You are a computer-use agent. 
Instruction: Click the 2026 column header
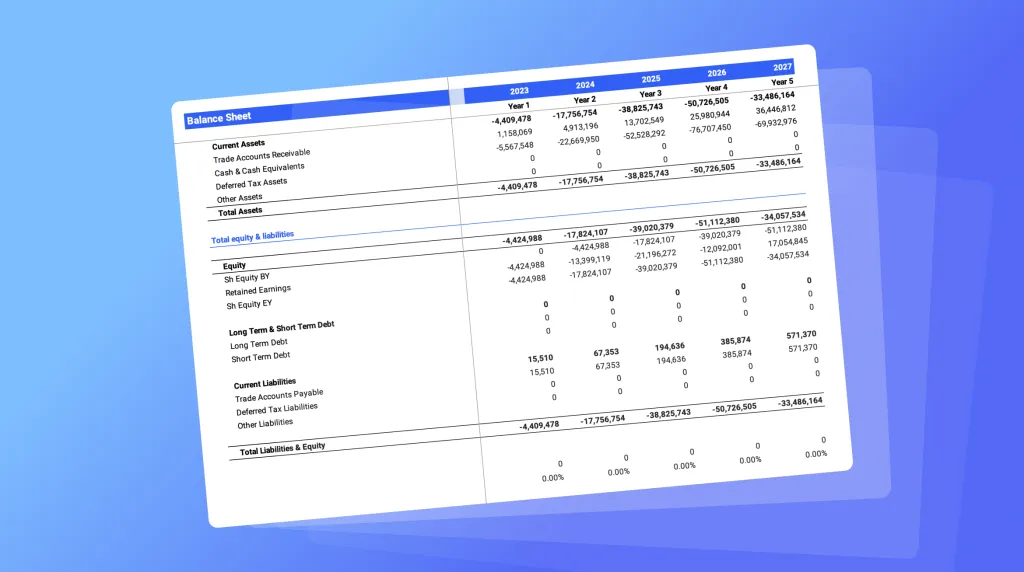pyautogui.click(x=716, y=73)
